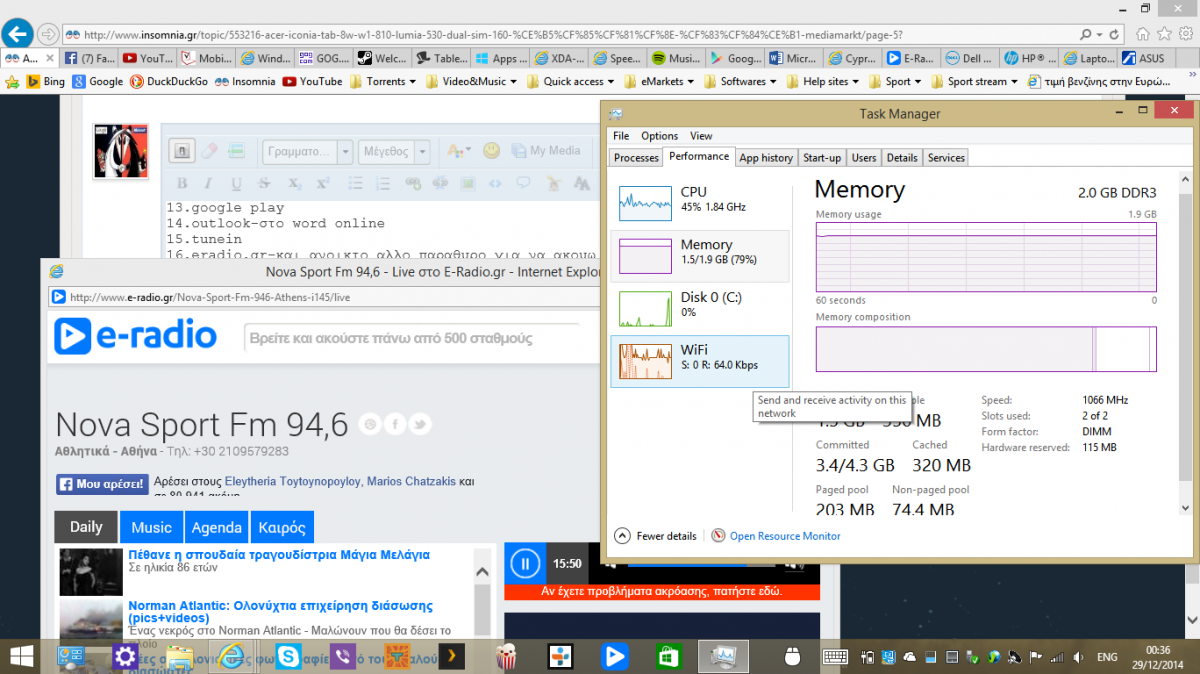Select Καιρός tab on e-radio
1200x674 pixels.
point(282,527)
